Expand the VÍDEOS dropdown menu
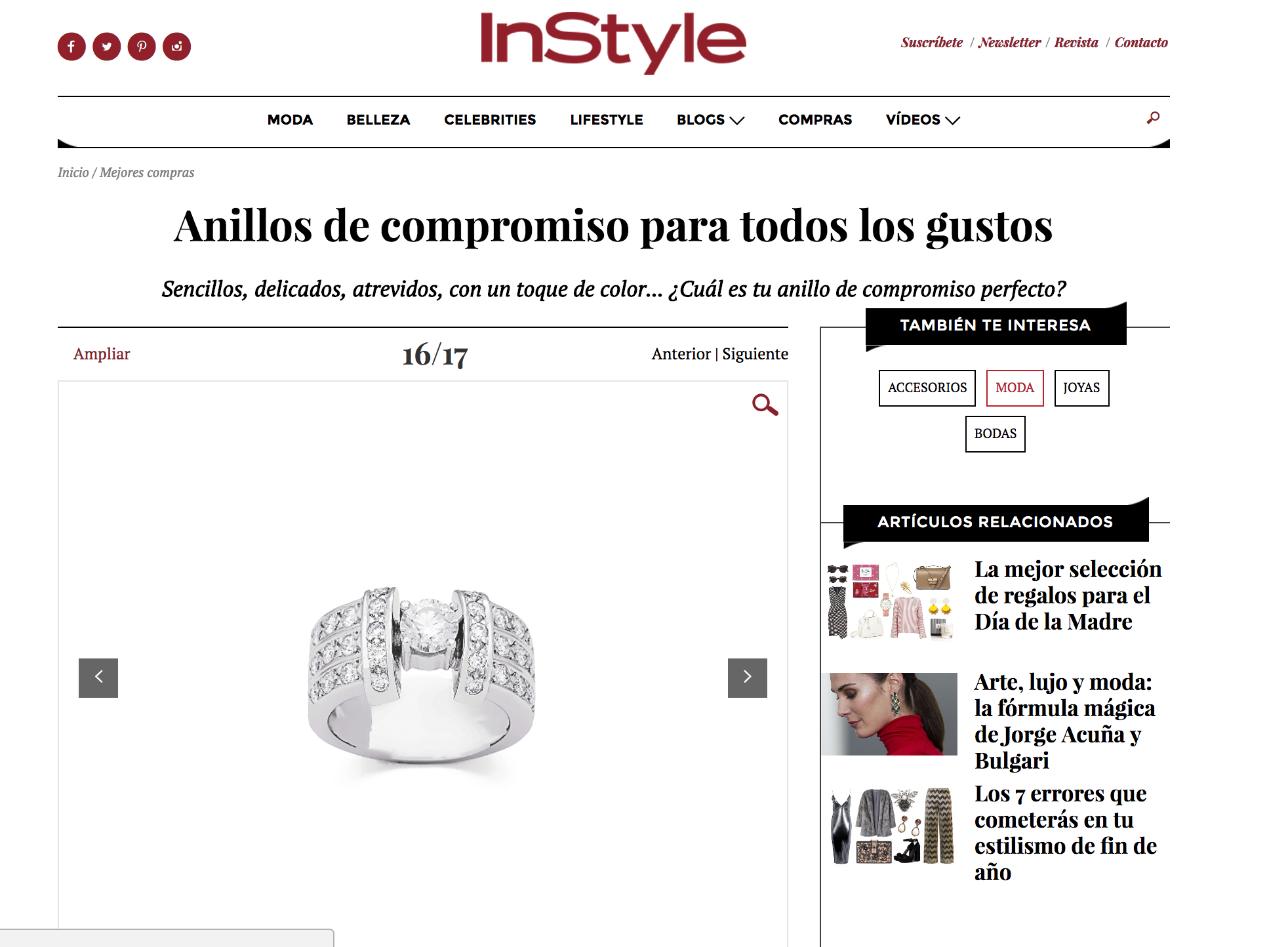This screenshot has height=947, width=1288. click(923, 120)
